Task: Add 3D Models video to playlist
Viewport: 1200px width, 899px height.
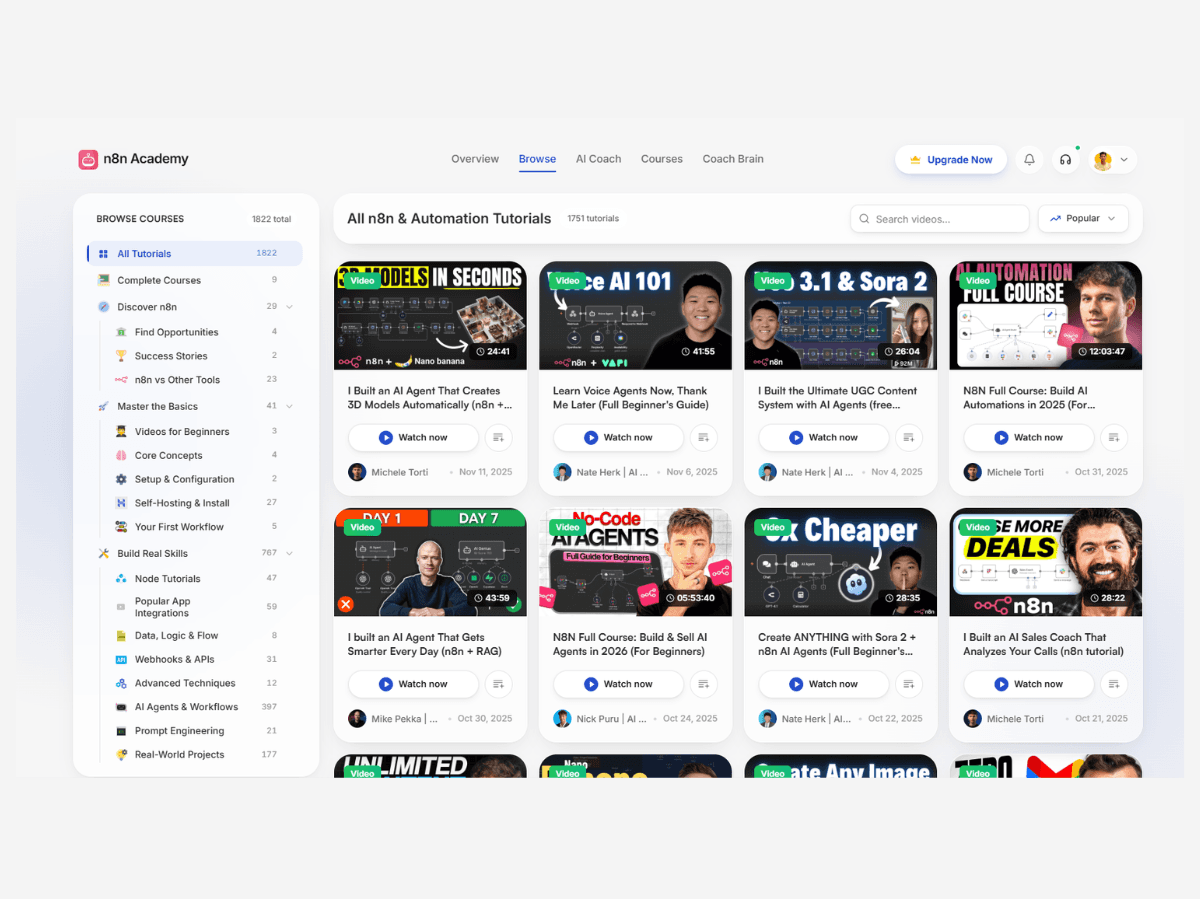Action: [499, 437]
